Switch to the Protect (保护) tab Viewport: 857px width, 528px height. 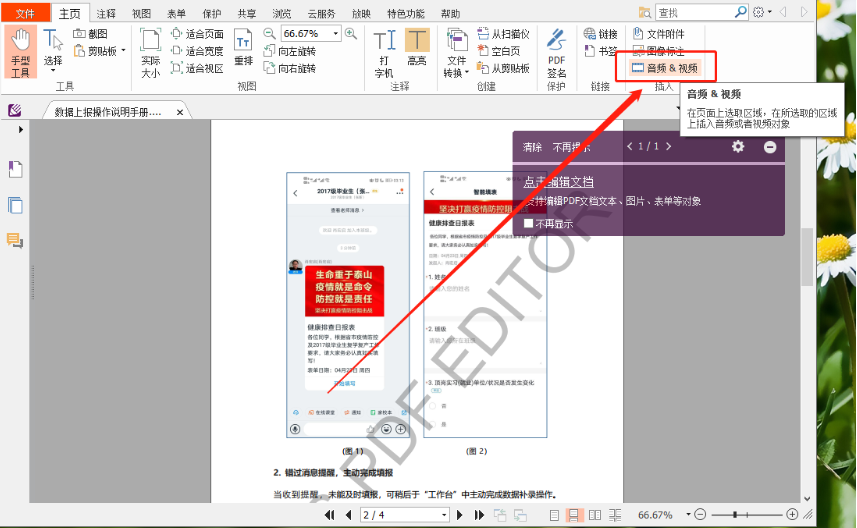[212, 14]
